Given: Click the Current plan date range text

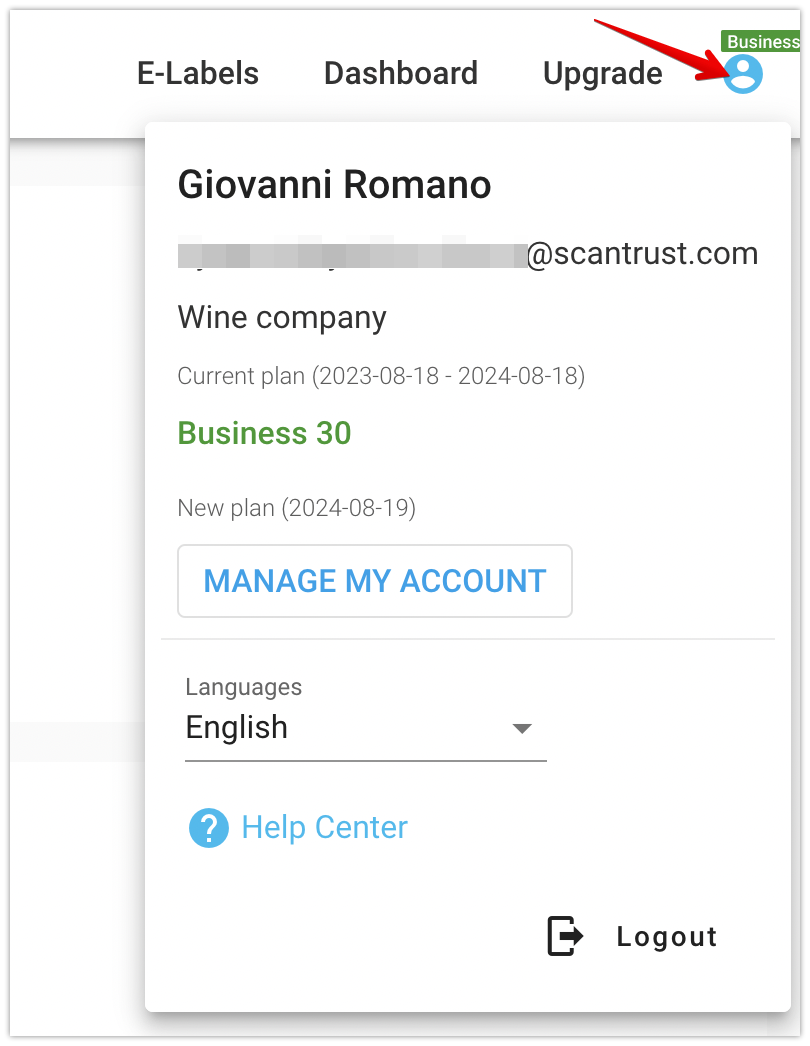Looking at the screenshot, I should tap(381, 376).
